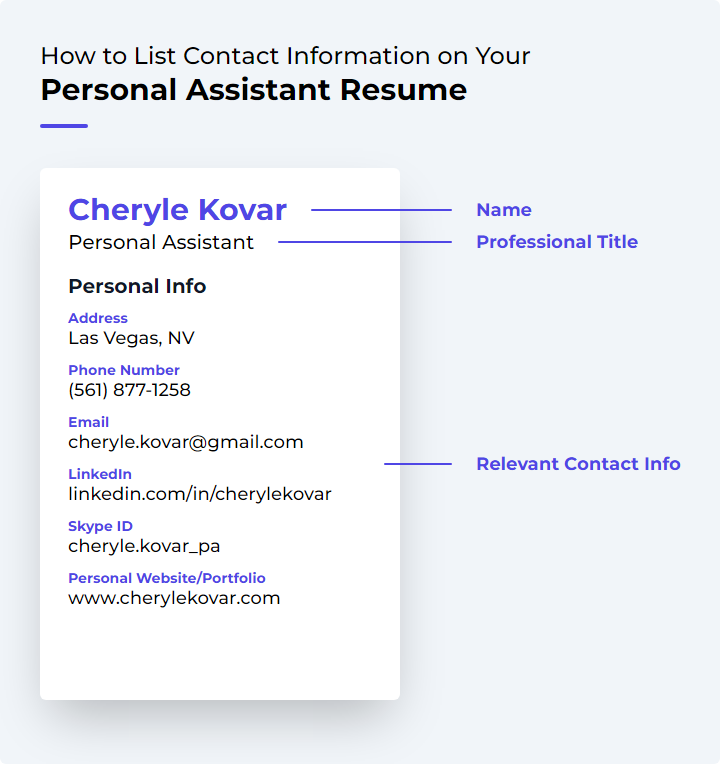Click the purple underline below heading
The image size is (720, 764).
[64, 126]
